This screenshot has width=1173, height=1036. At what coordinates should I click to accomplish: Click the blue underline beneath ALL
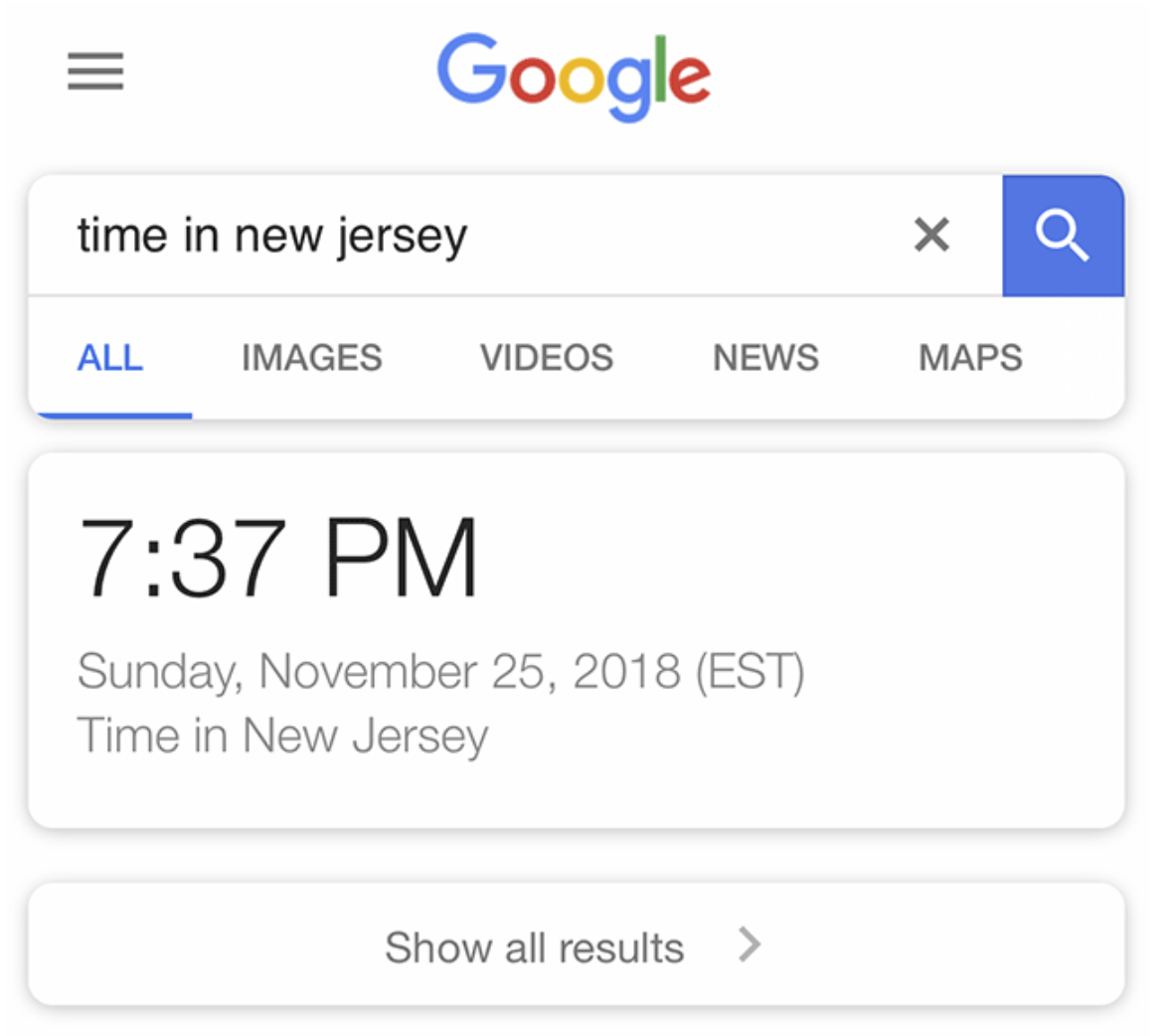[x=114, y=416]
